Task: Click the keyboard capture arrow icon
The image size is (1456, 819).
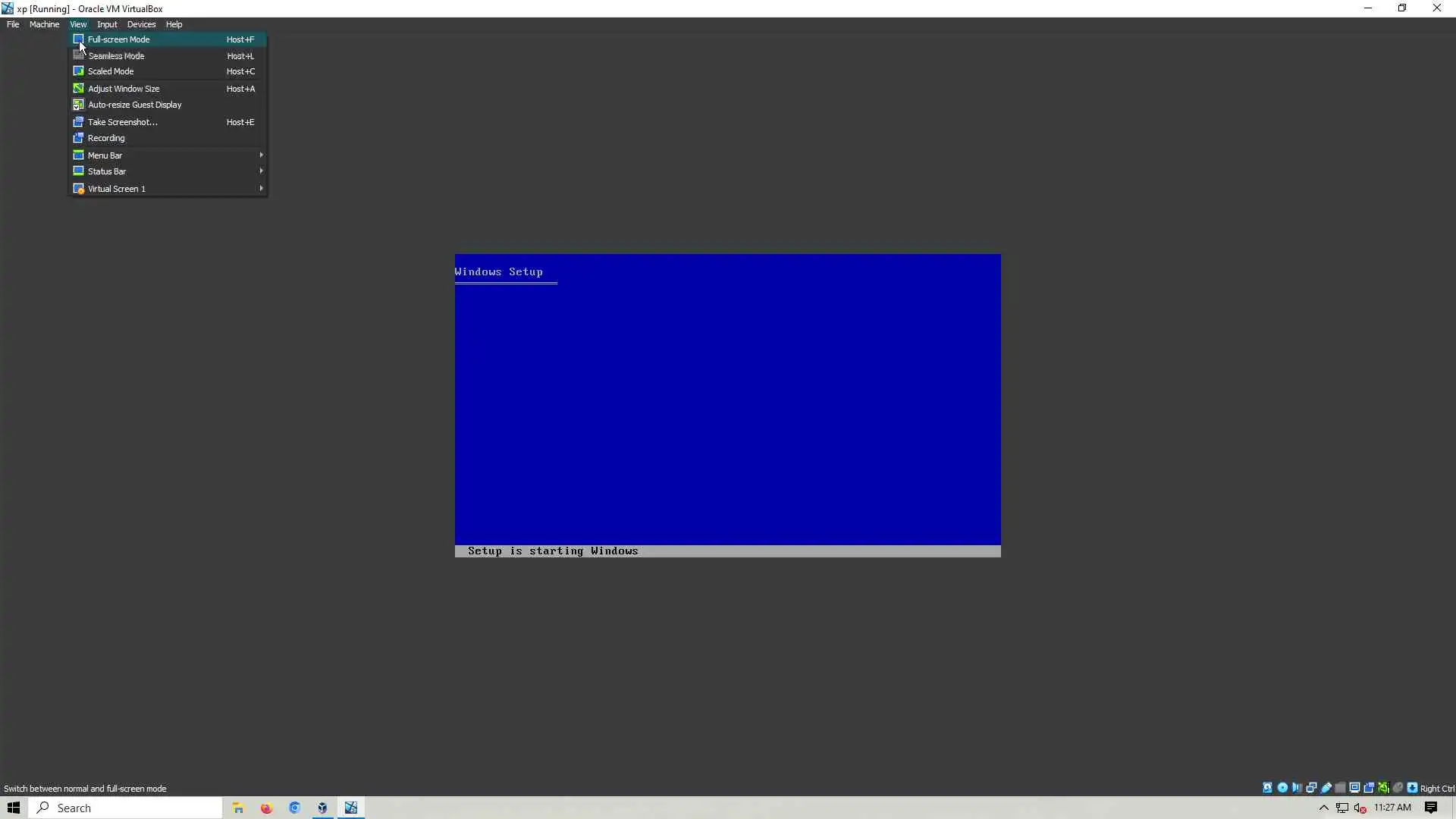Action: point(1412,788)
